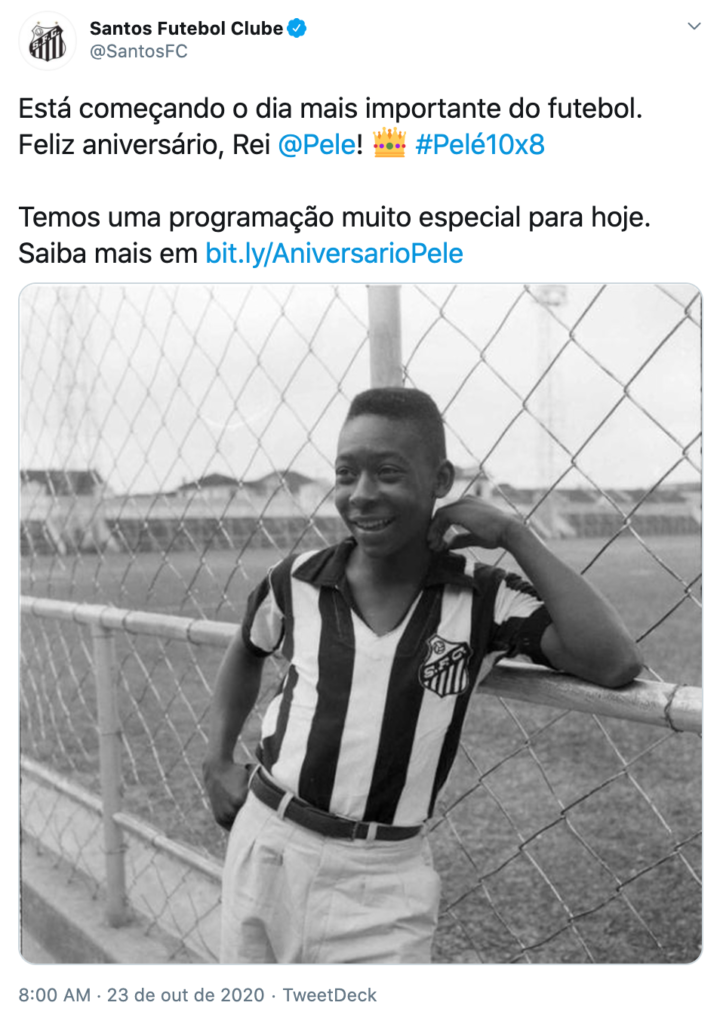
Task: Click the tweet text starting "Está começando"
Action: pyautogui.click(x=331, y=108)
